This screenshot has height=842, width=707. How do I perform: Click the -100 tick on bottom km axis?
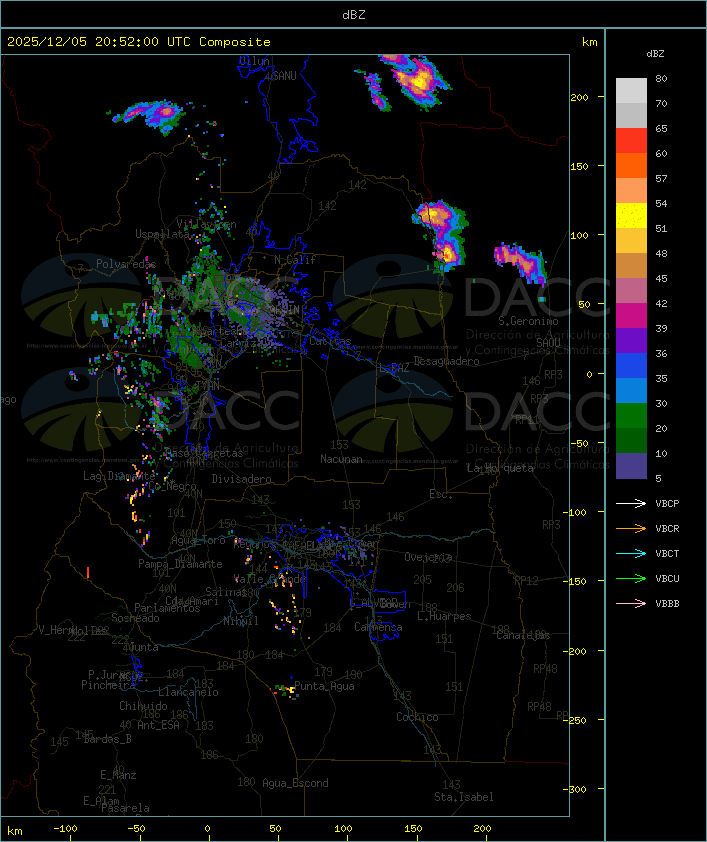pyautogui.click(x=65, y=829)
